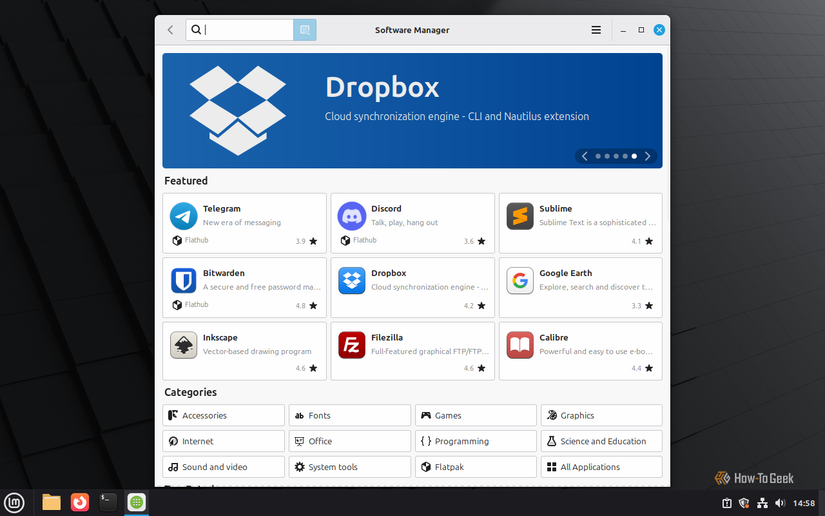Open the volume tray icon
Image resolution: width=825 pixels, height=516 pixels.
[x=780, y=503]
